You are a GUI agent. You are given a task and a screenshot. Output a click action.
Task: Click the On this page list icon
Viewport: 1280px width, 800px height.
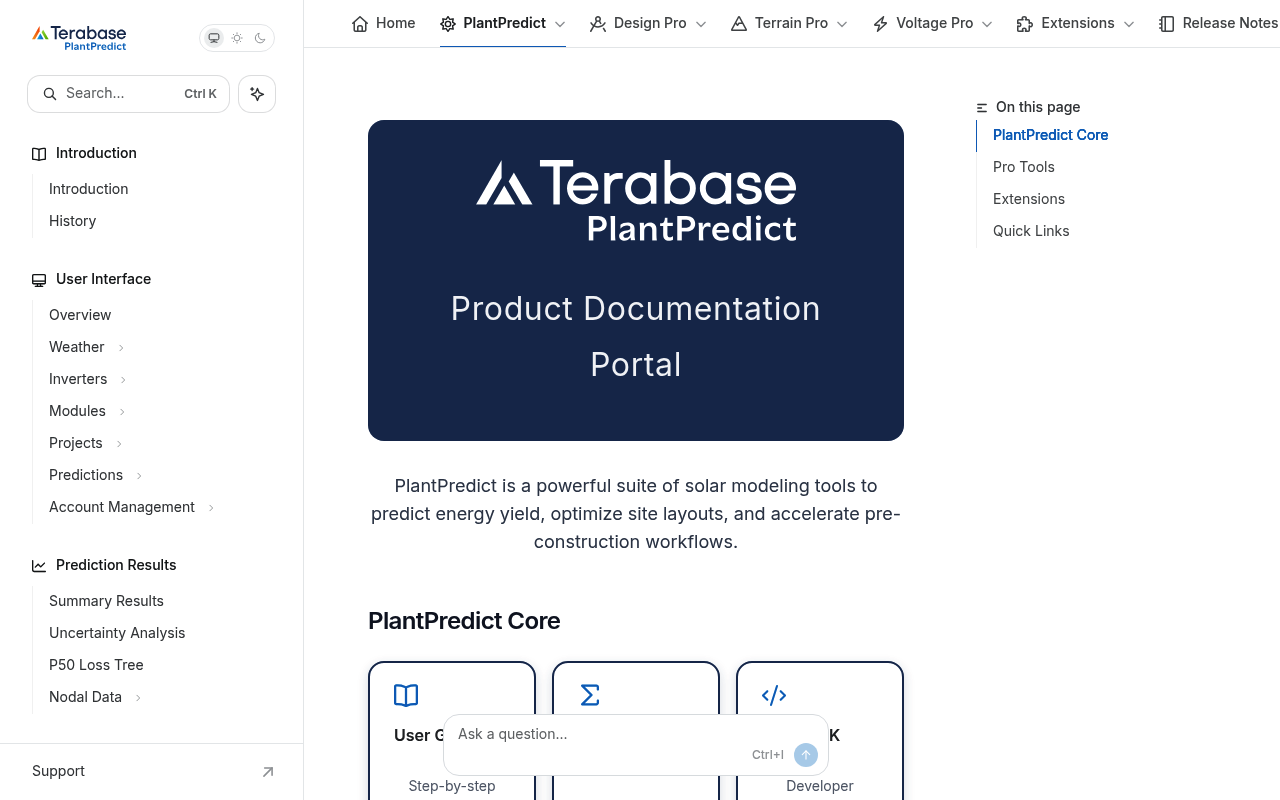point(982,108)
